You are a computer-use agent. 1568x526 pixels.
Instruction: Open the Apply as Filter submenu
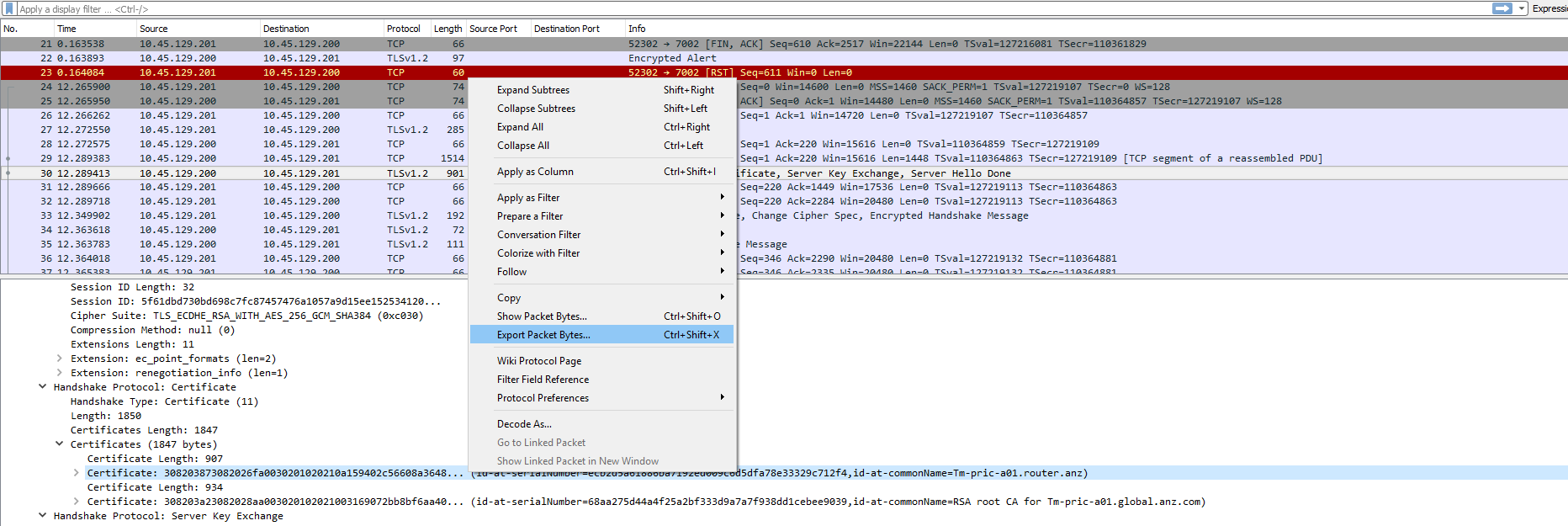tap(528, 198)
